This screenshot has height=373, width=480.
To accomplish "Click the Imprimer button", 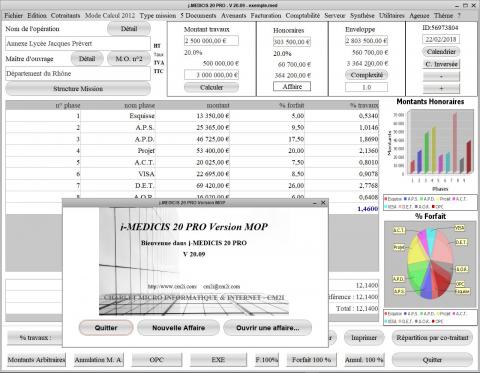I will pyautogui.click(x=364, y=338).
